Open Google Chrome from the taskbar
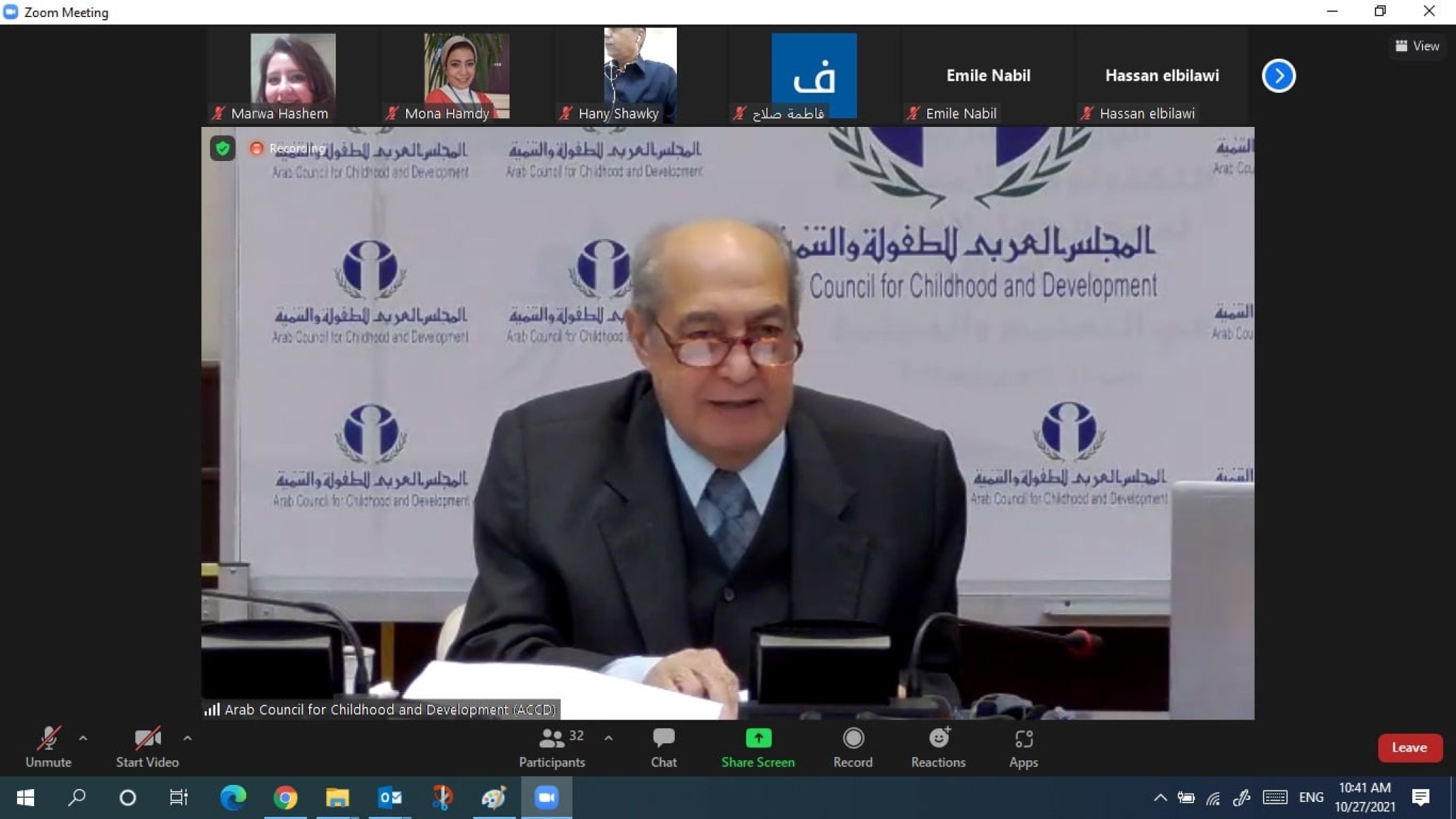1456x819 pixels. pyautogui.click(x=285, y=797)
